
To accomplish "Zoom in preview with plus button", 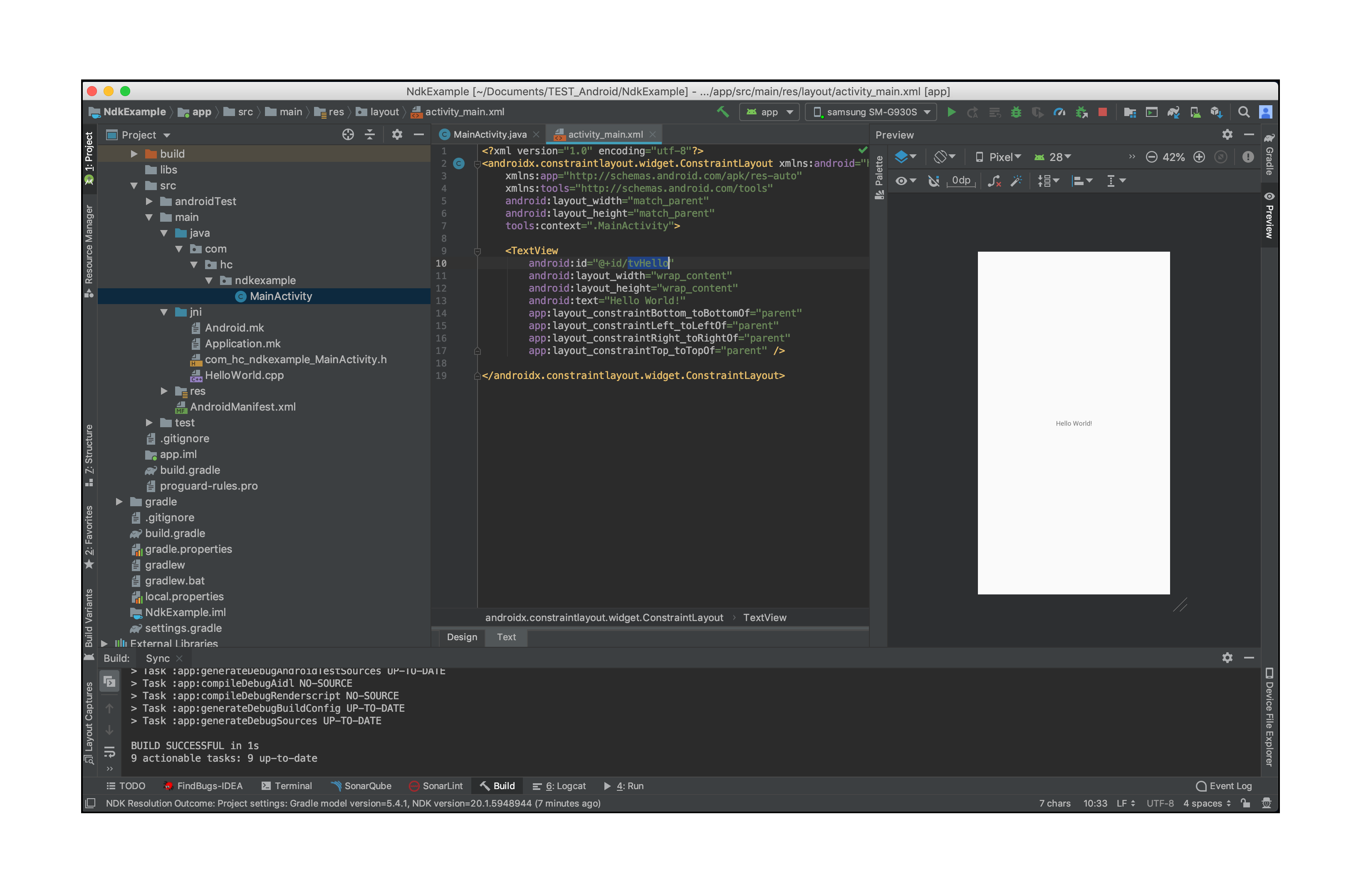I will tap(1199, 157).
